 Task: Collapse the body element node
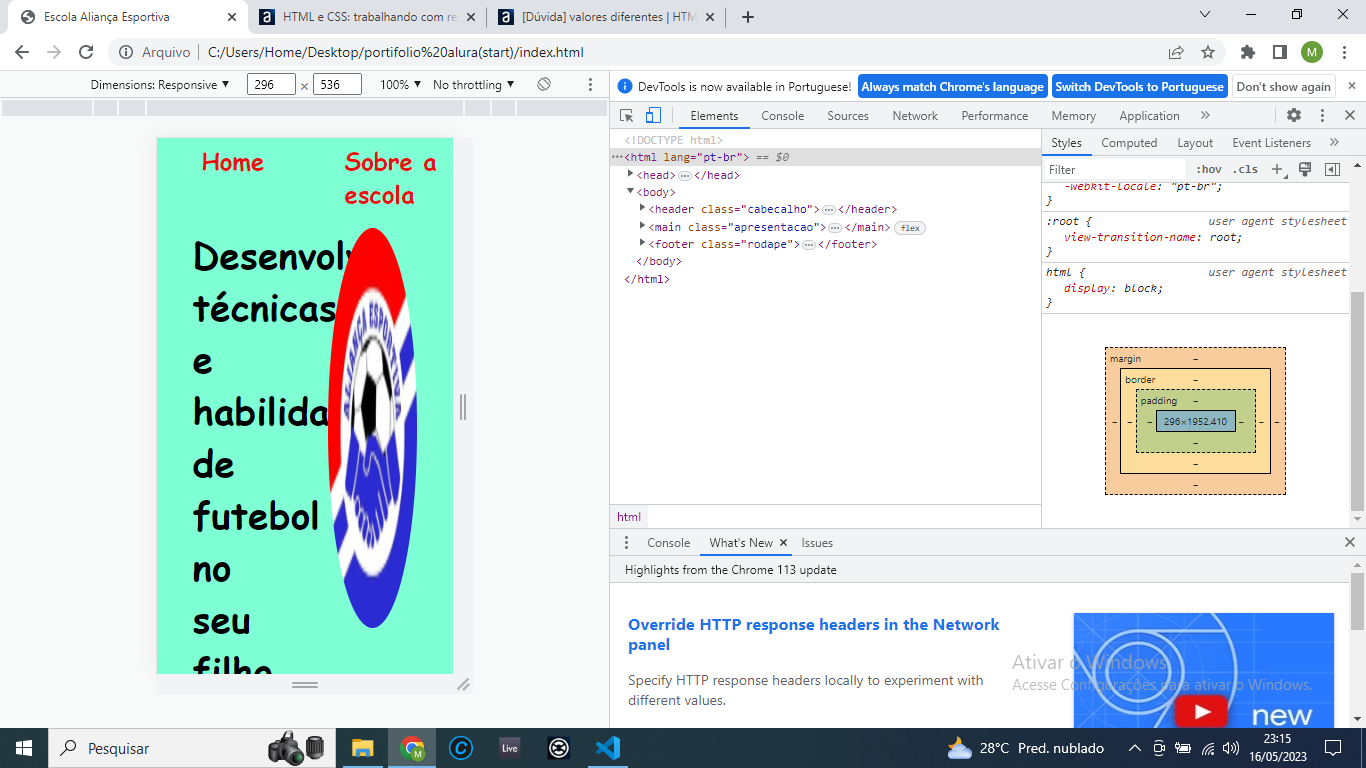630,192
